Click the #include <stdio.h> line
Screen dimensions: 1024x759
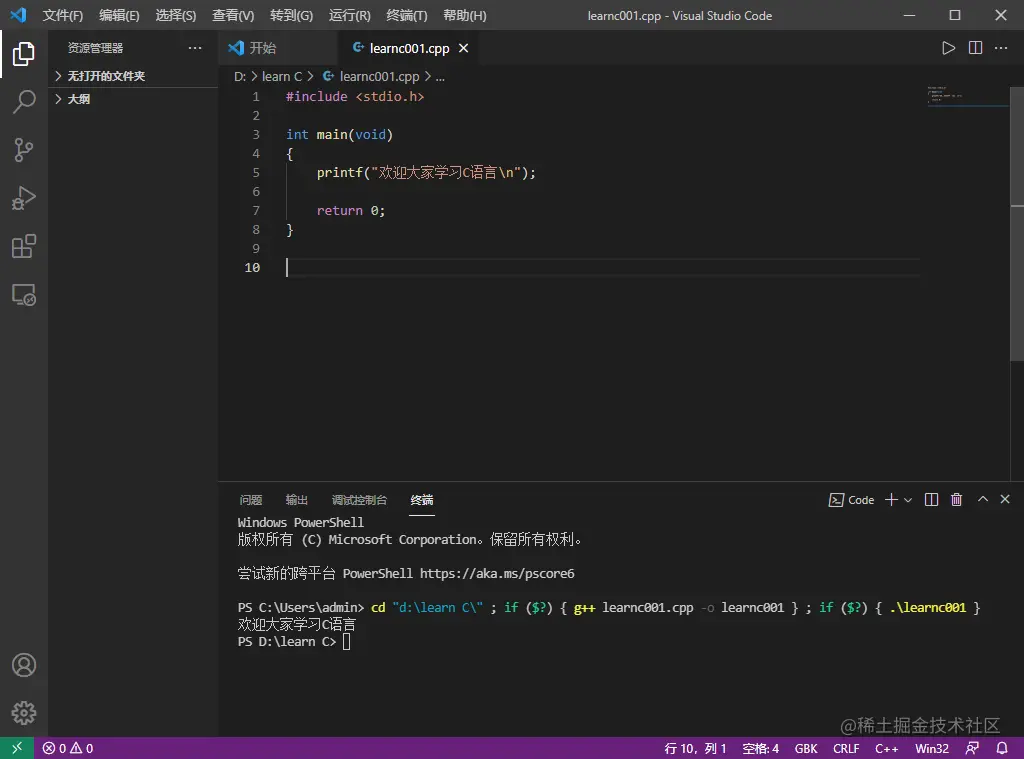click(x=355, y=97)
